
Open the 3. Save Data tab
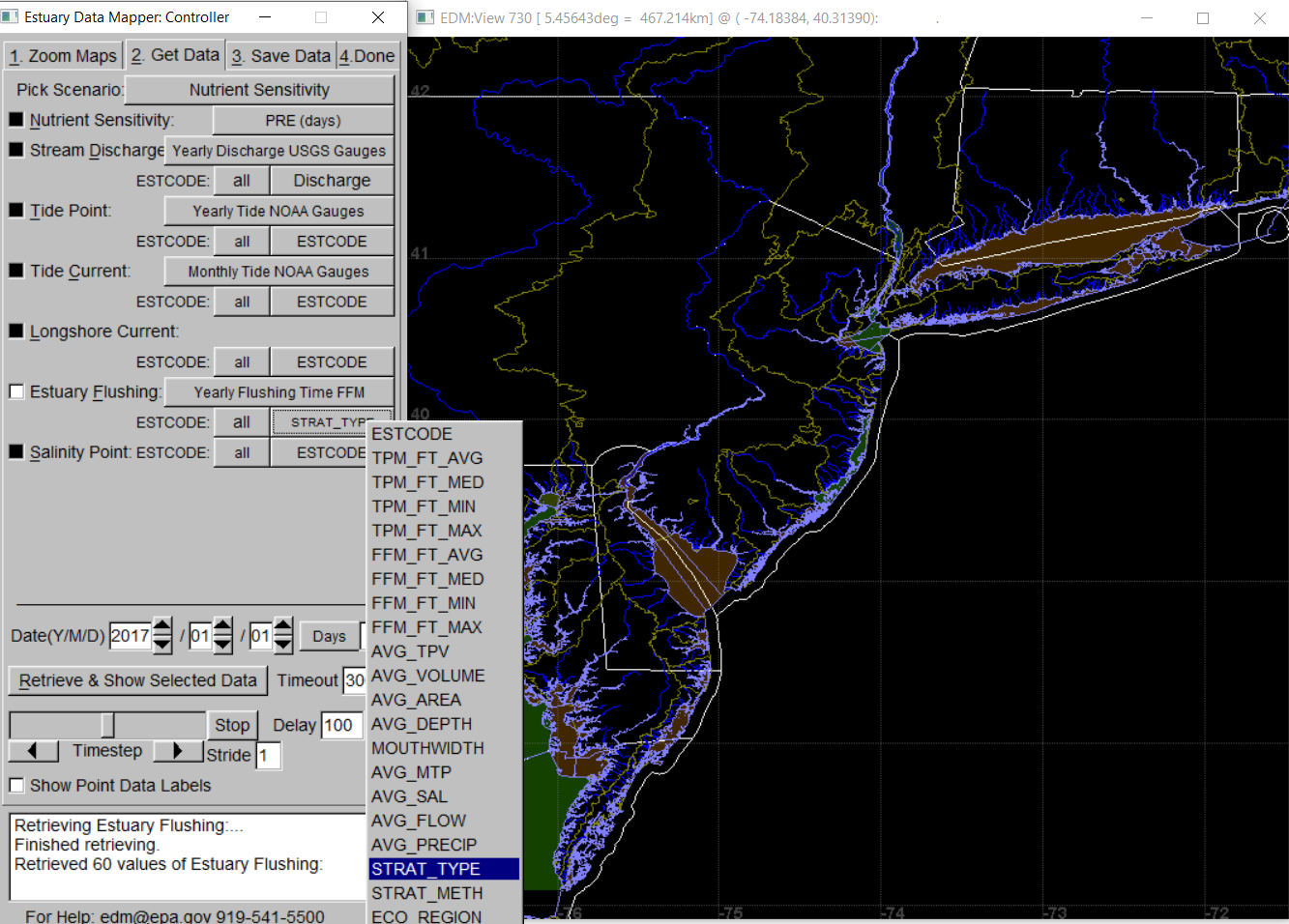coord(279,55)
